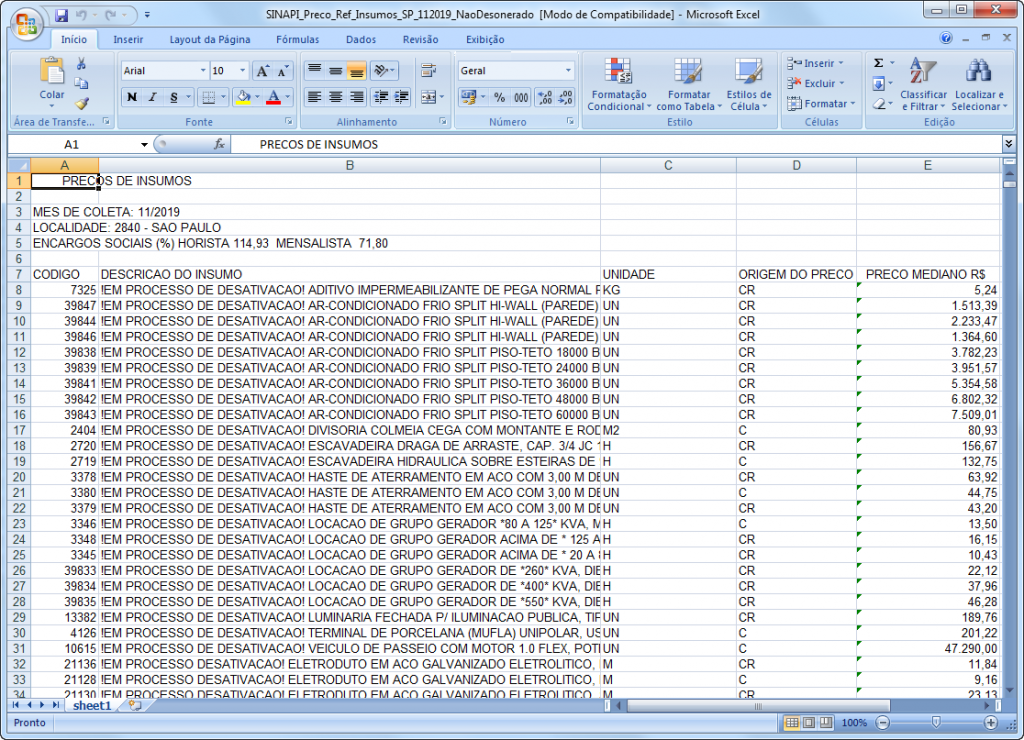Apply red font color A
Image resolution: width=1024 pixels, height=740 pixels.
click(274, 97)
